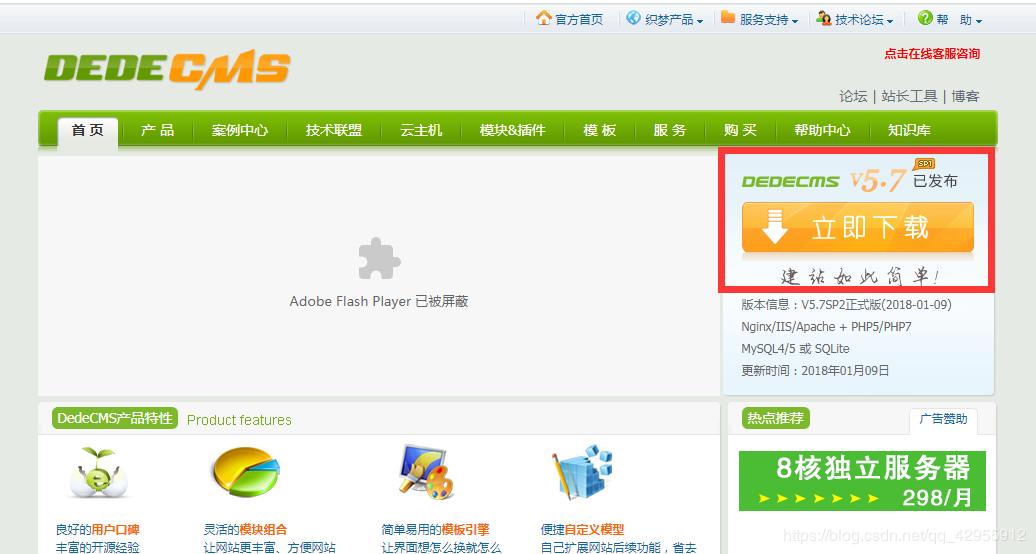Image resolution: width=1036 pixels, height=554 pixels.
Task: Click the 便捷自定义模型 feature link
Action: tap(582, 530)
